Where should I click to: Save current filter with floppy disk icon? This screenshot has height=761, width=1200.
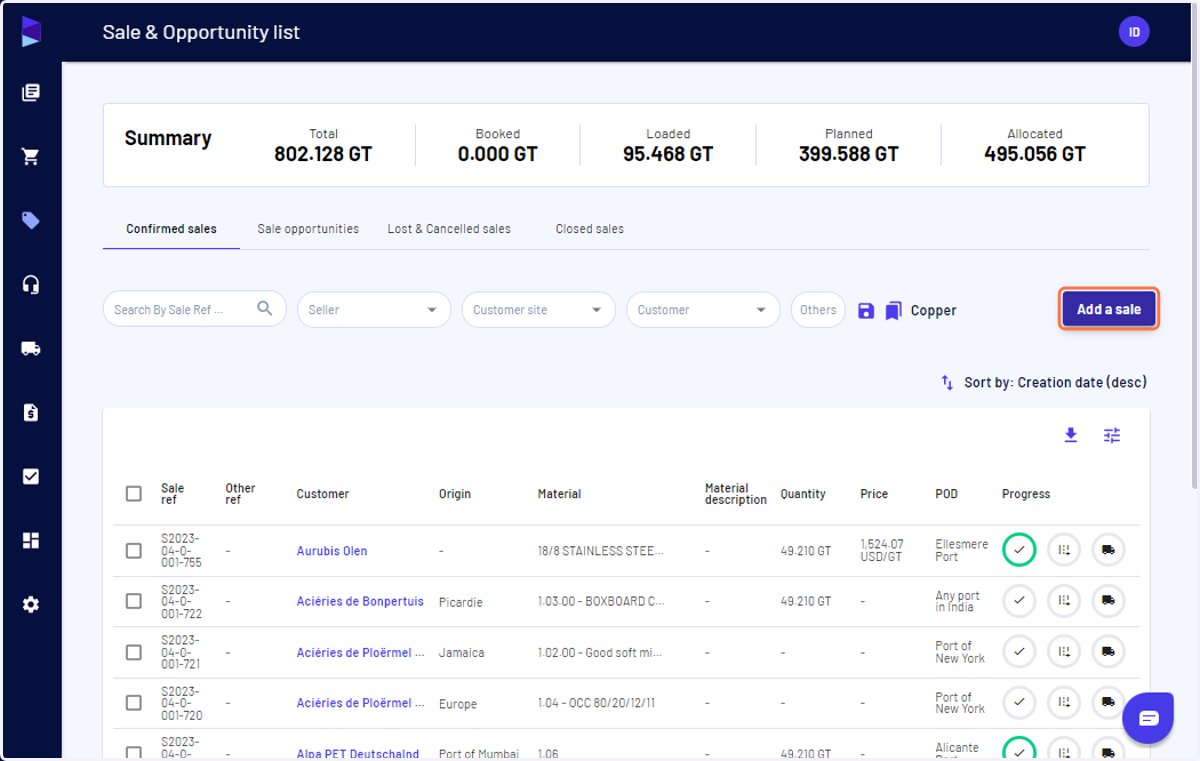[866, 311]
